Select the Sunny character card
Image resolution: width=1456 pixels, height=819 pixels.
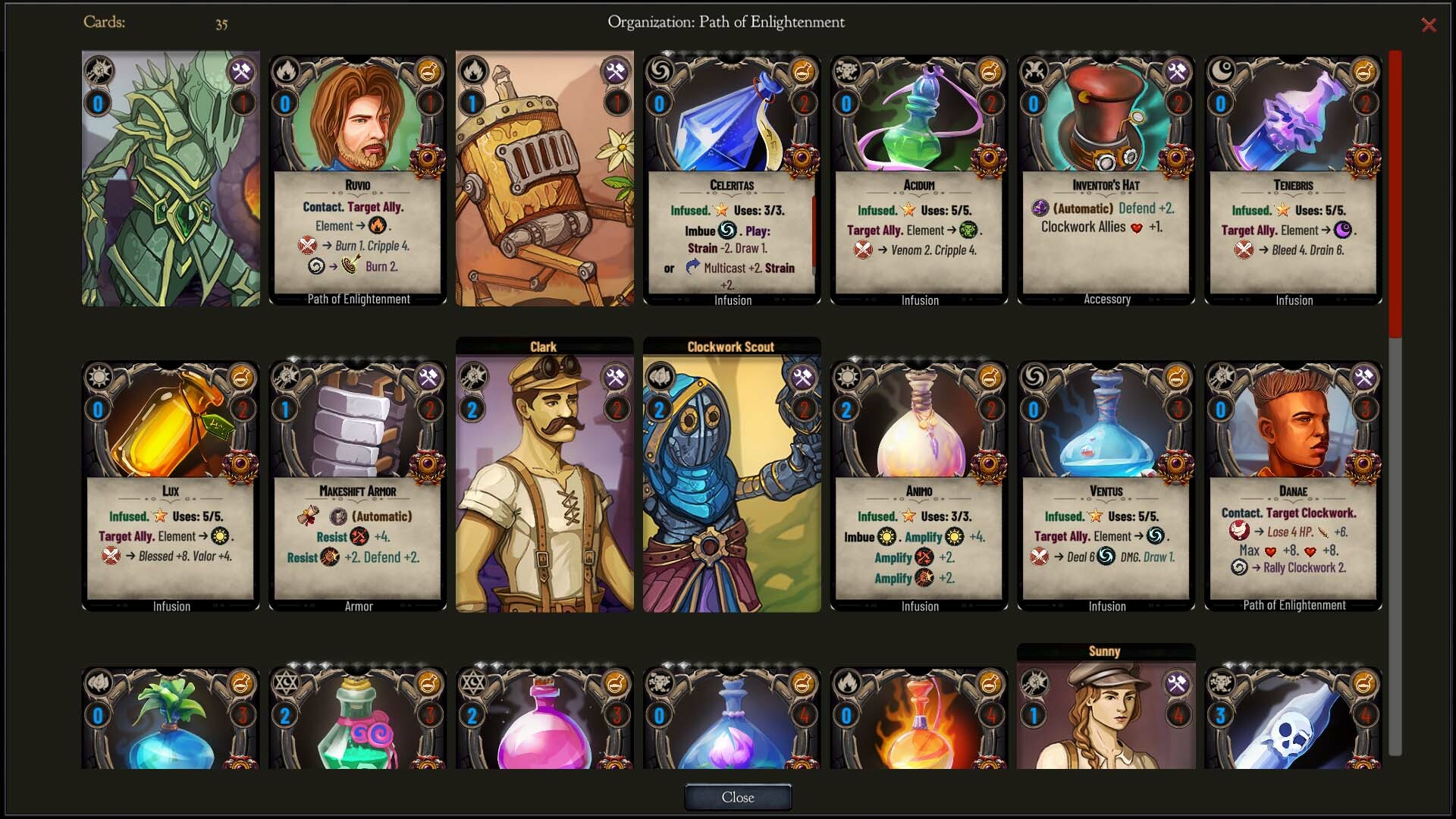pos(1106,706)
